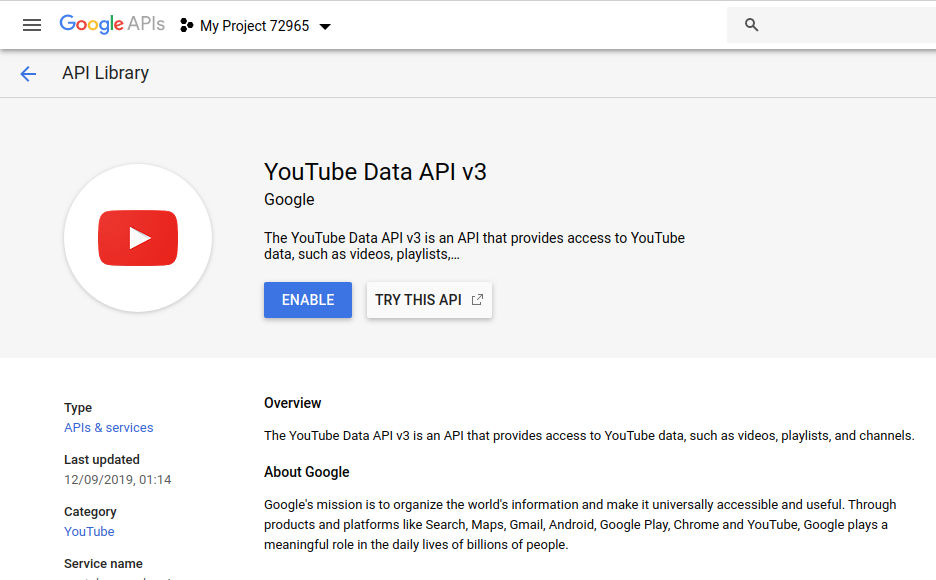Open the hamburger navigation menu
Viewport: 936px width, 580px height.
tap(32, 25)
